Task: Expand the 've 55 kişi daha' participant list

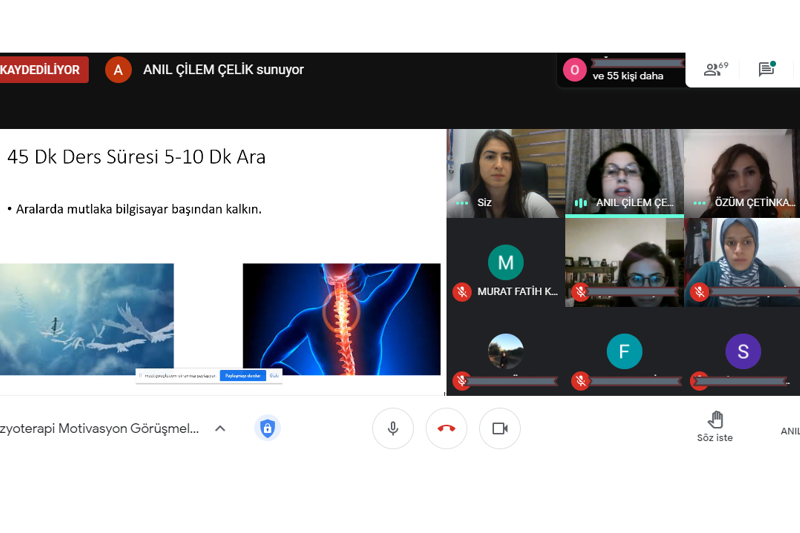Action: click(x=628, y=76)
